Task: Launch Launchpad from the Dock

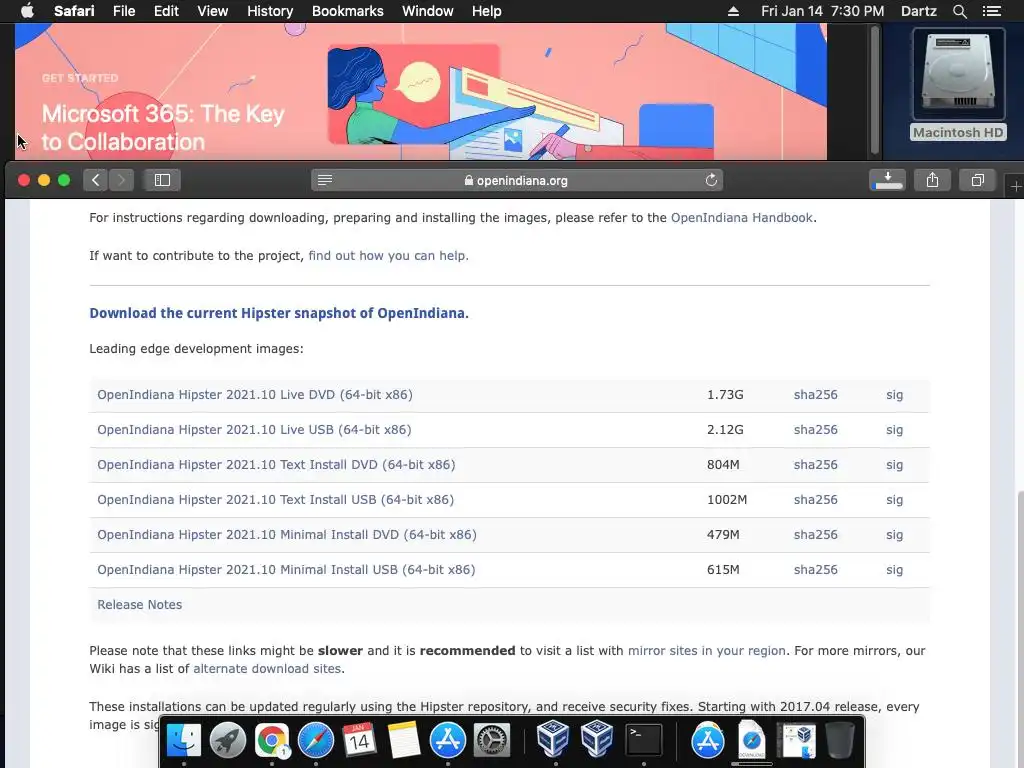Action: pyautogui.click(x=227, y=740)
